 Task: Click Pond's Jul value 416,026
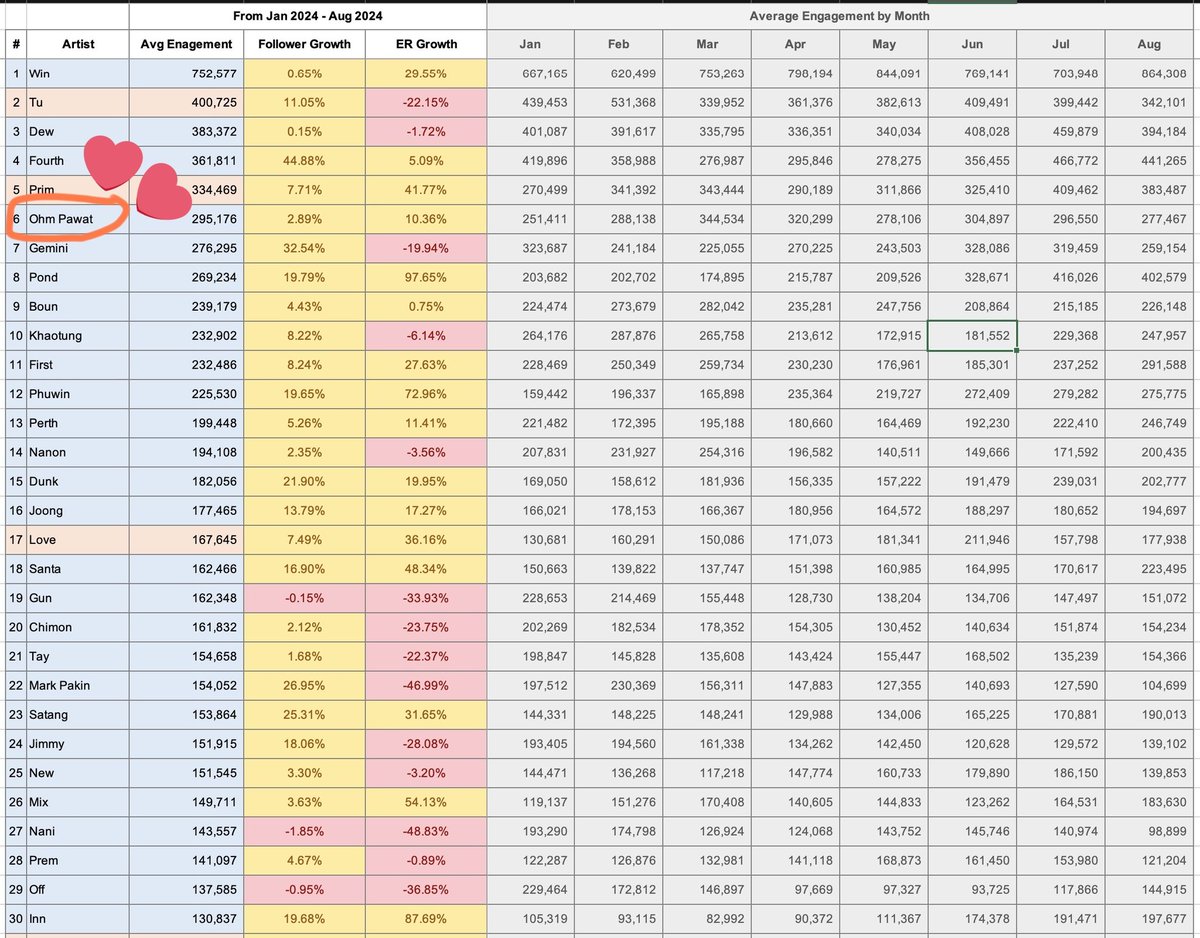click(1061, 277)
